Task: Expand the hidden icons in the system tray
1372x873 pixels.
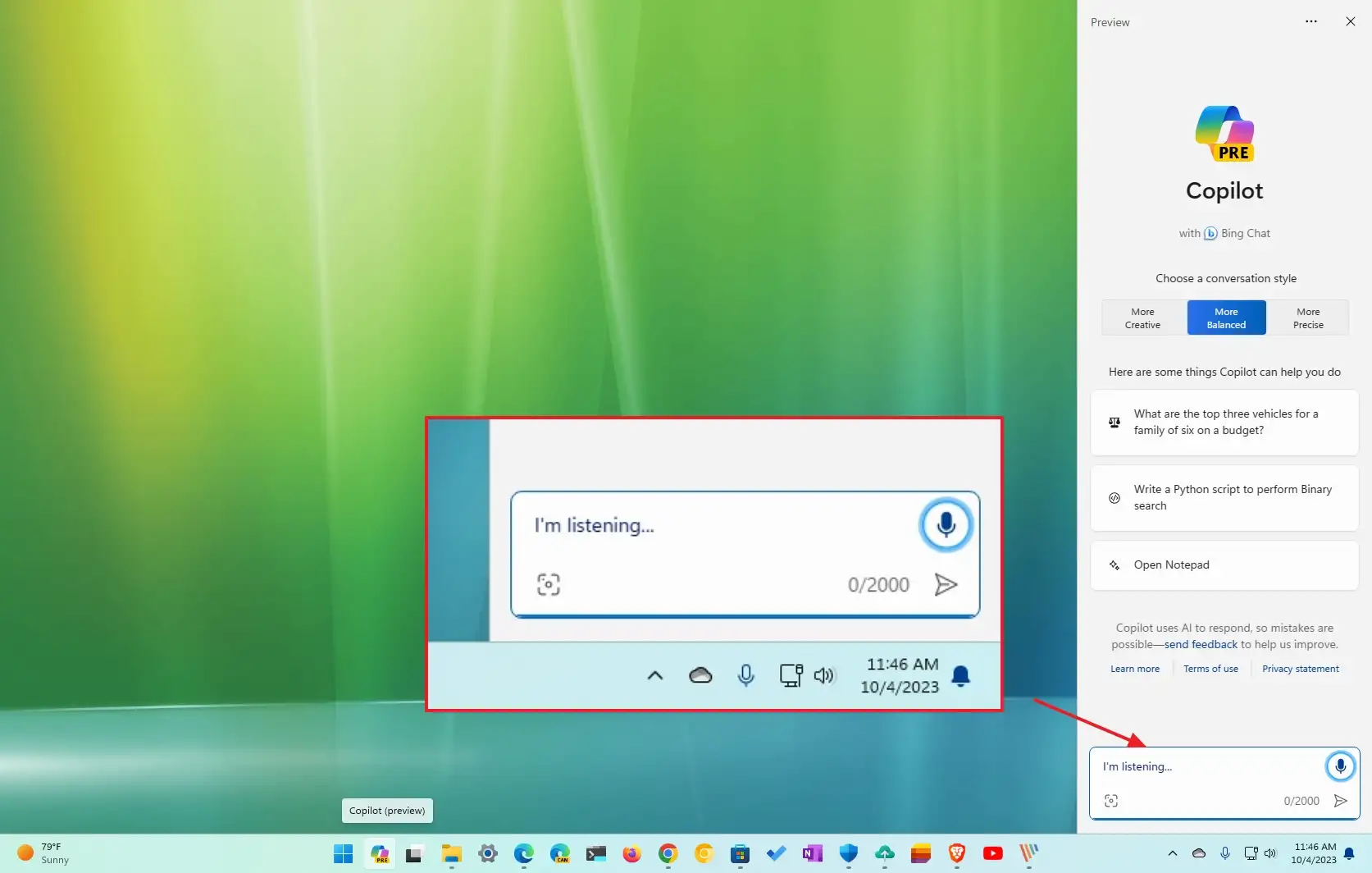Action: pos(1172,853)
